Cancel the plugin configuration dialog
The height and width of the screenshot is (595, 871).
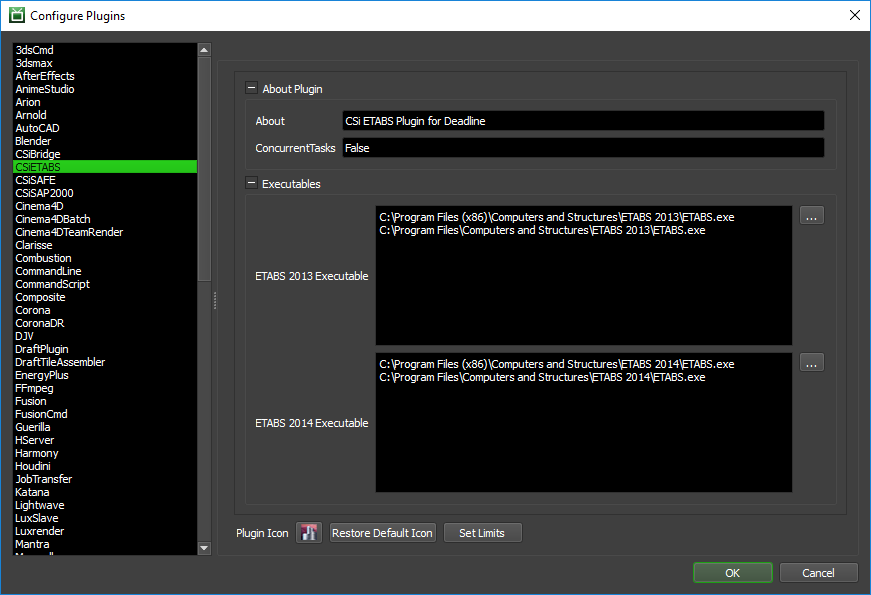818,573
